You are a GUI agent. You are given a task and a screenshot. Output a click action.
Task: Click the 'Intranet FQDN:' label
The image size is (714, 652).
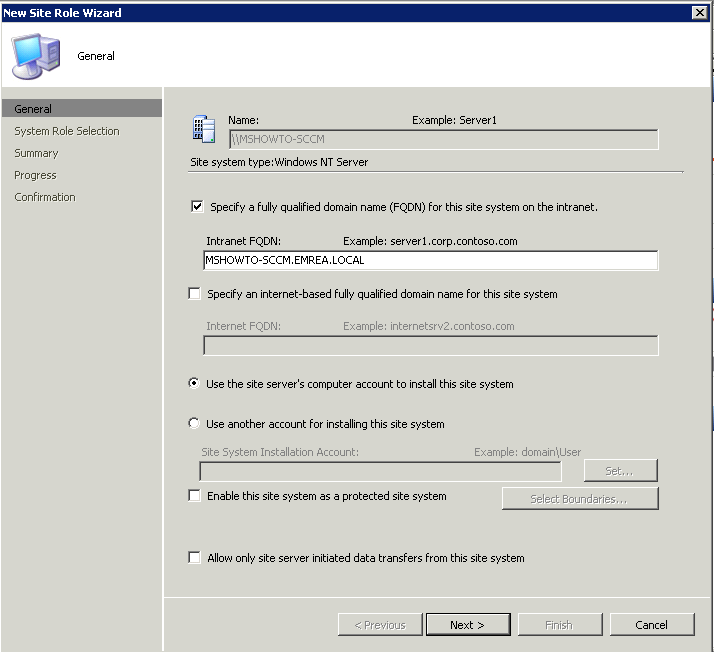tap(244, 241)
